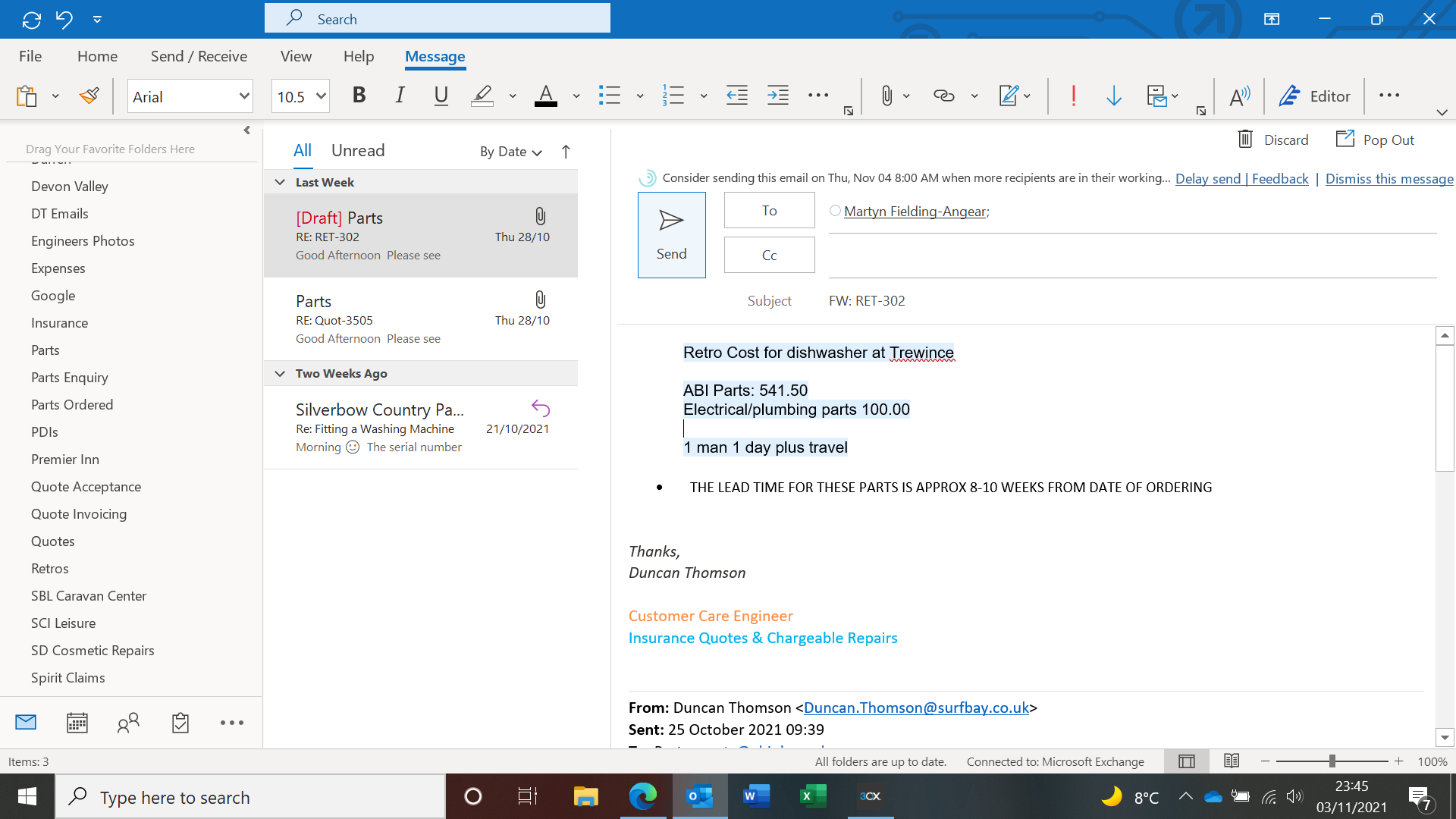Viewport: 1456px width, 819px height.
Task: Mark message High Importance
Action: [x=1073, y=96]
